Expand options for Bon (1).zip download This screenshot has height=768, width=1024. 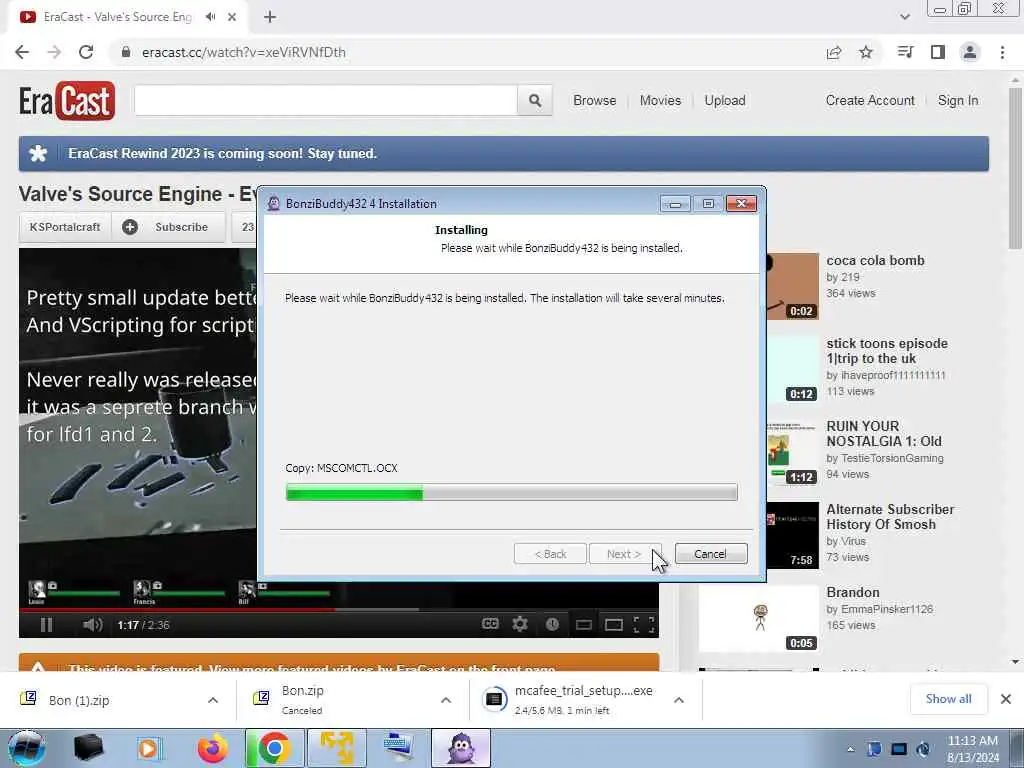pyautogui.click(x=213, y=700)
